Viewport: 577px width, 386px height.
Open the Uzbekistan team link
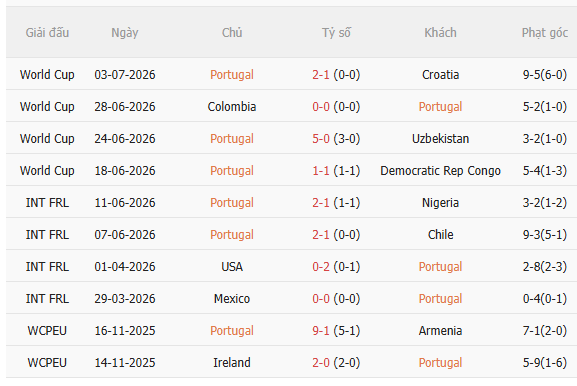[x=440, y=139]
